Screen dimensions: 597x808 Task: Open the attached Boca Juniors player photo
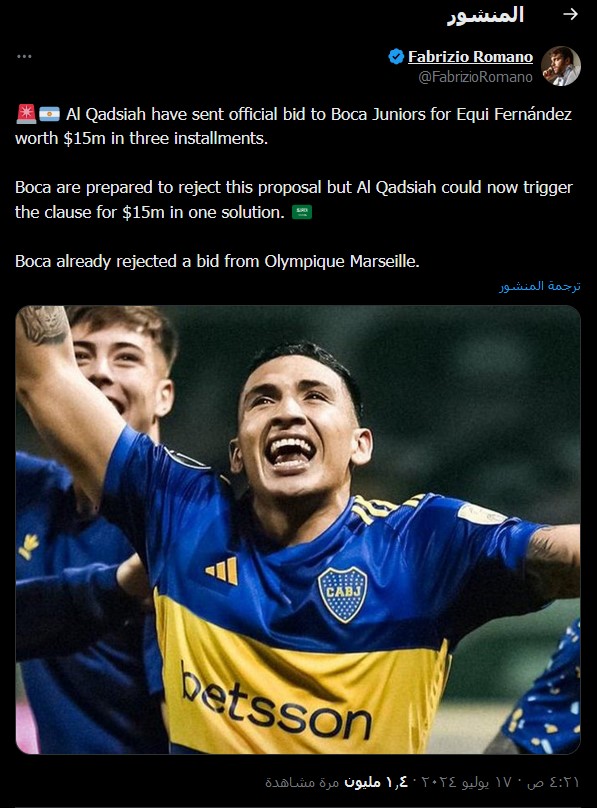click(298, 530)
